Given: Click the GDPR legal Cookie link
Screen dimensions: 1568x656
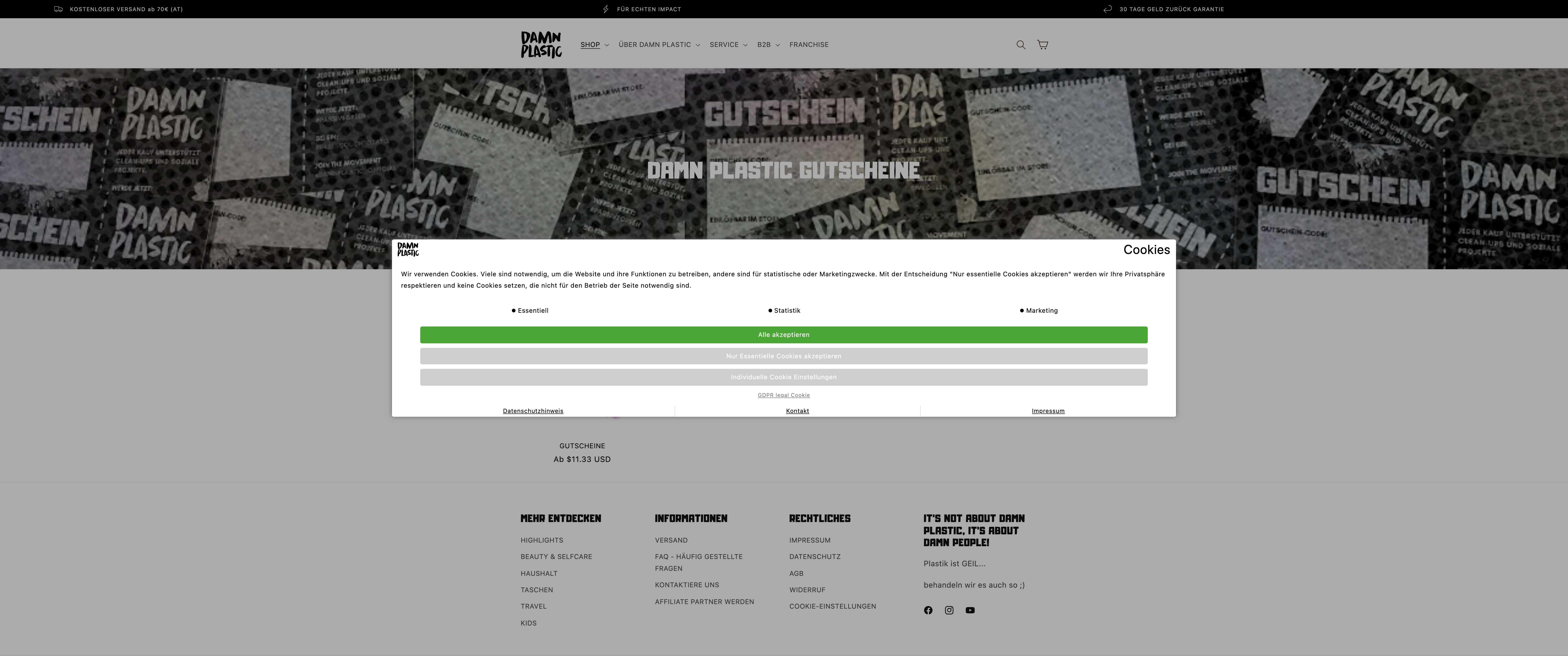Looking at the screenshot, I should click(x=783, y=395).
